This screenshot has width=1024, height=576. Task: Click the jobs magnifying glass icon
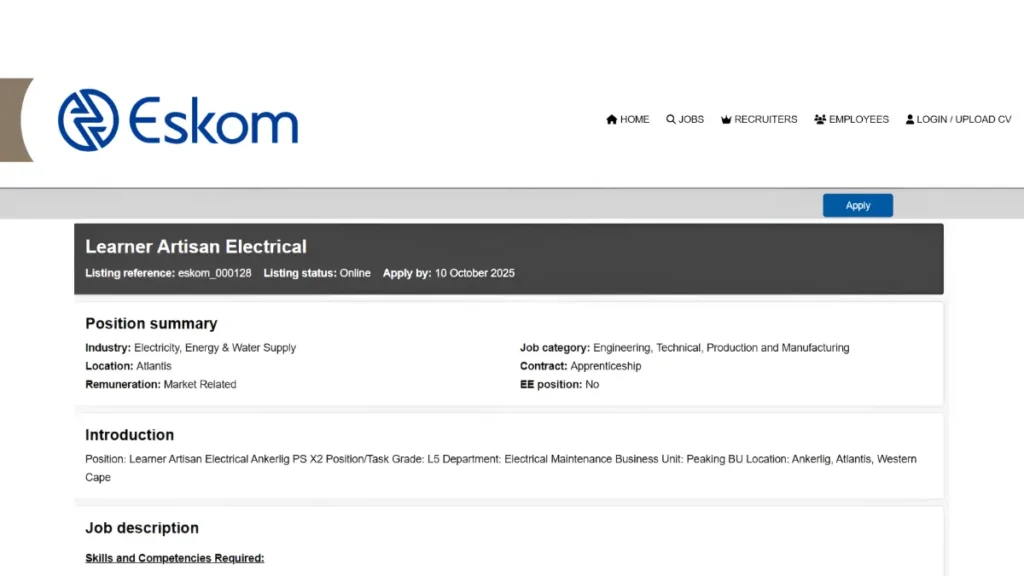[x=671, y=120]
